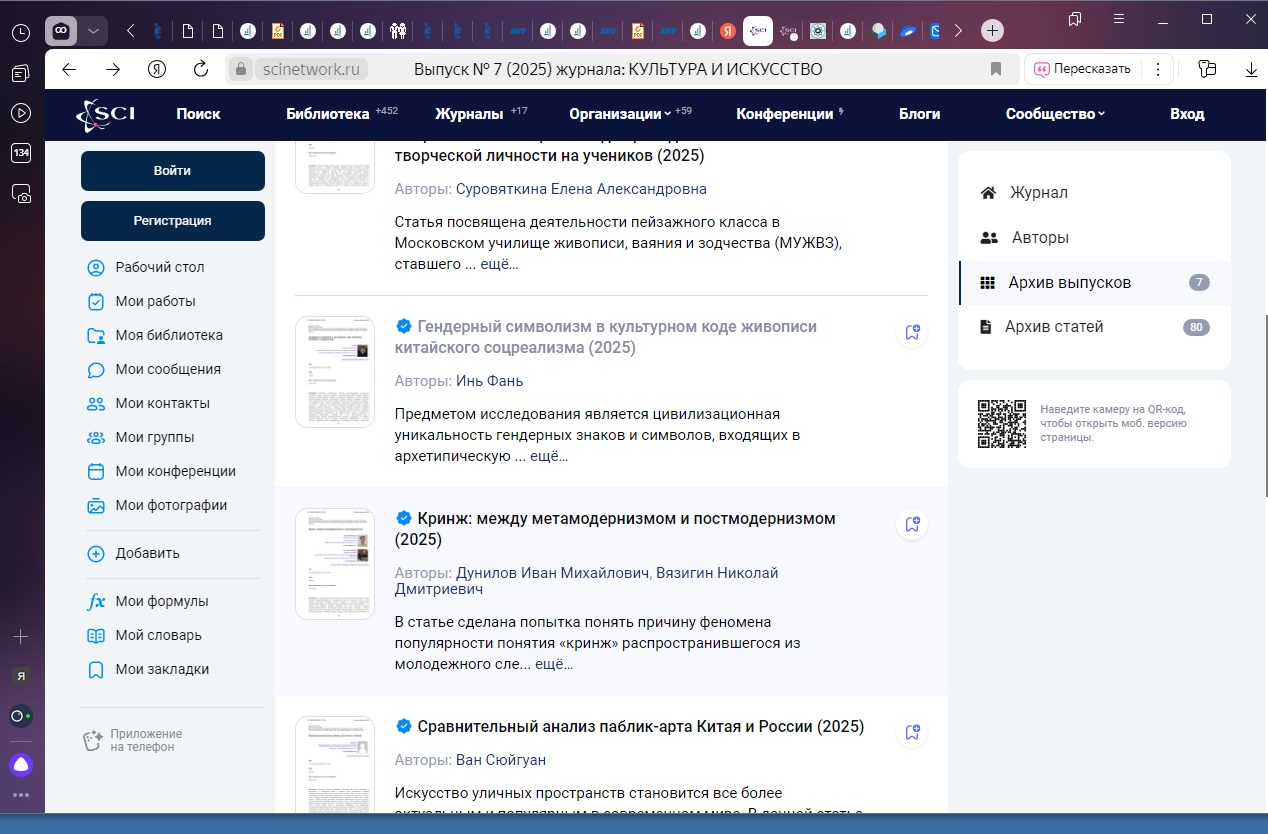Open thumbnail of Сравнительный анализ паблик-арта article
This screenshot has height=834, width=1268.
point(334,765)
